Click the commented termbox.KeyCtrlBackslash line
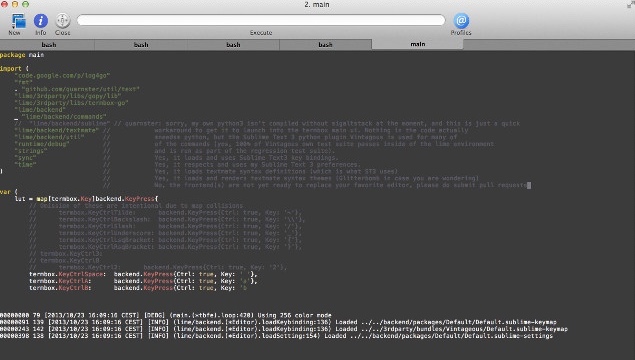Screen dimensions: 635x360 pyautogui.click(x=167, y=219)
